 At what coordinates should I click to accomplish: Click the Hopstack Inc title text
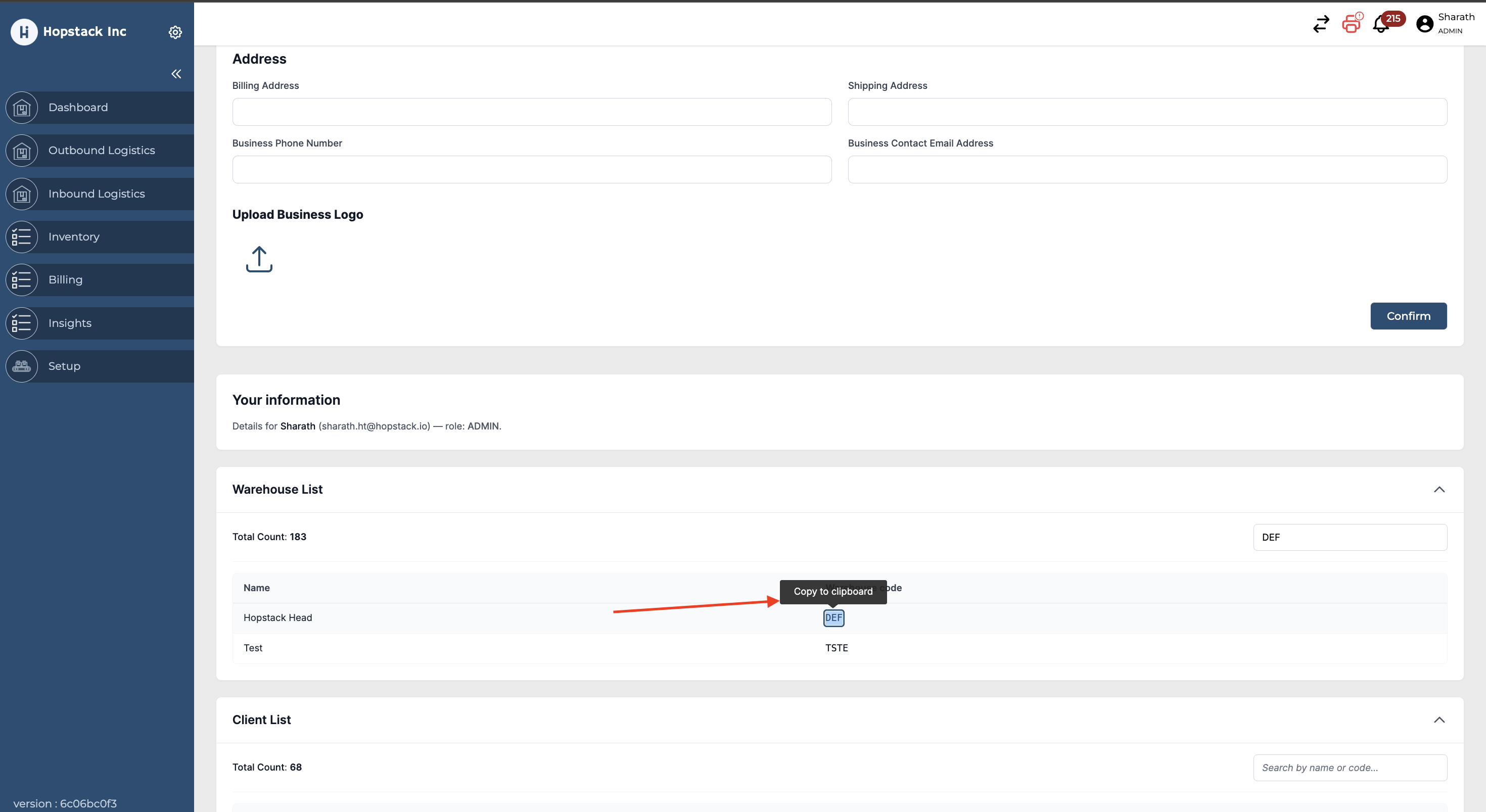pos(84,32)
